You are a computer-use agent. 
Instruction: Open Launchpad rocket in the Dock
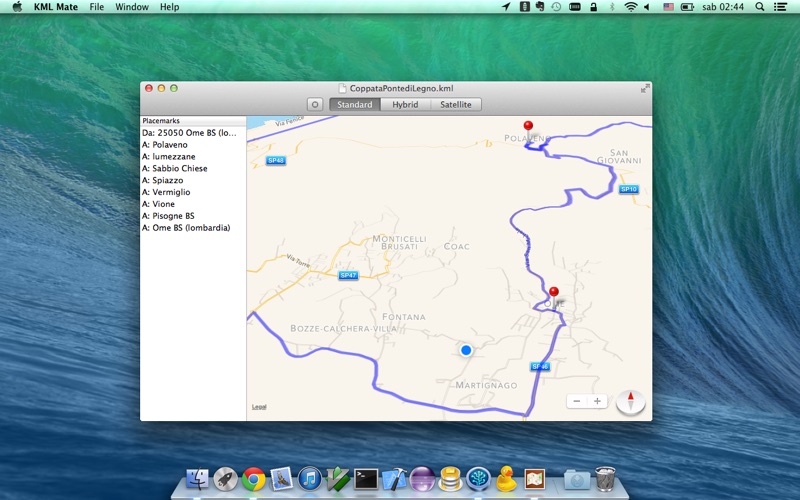(x=225, y=479)
